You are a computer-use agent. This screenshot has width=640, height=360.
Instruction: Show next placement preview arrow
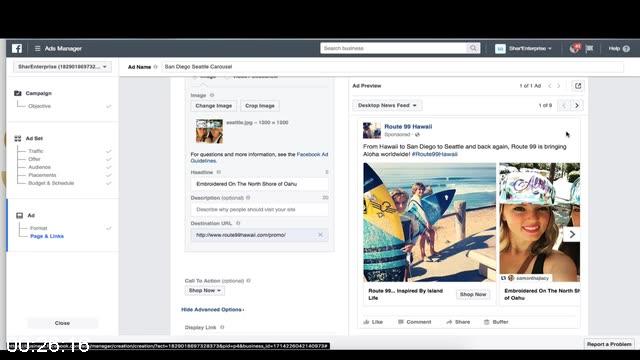point(577,105)
